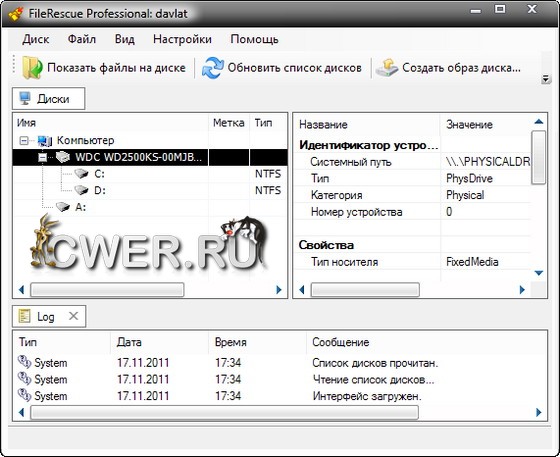The image size is (560, 457).
Task: Click the Метка column header
Action: (x=229, y=123)
